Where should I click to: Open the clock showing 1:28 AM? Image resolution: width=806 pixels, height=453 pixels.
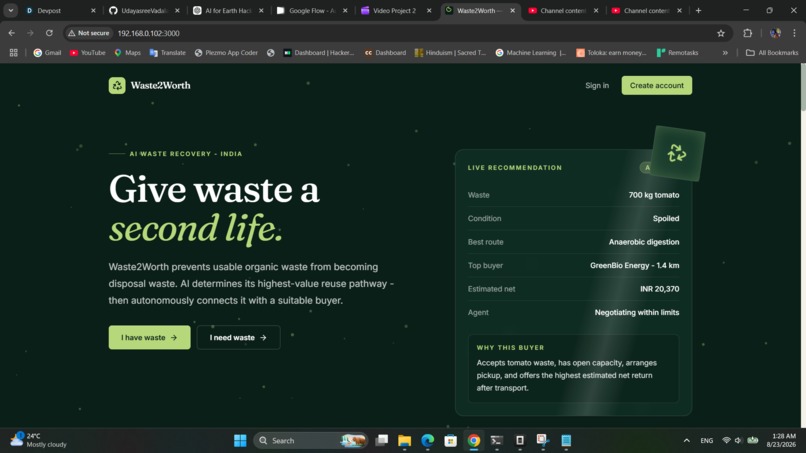tap(781, 440)
